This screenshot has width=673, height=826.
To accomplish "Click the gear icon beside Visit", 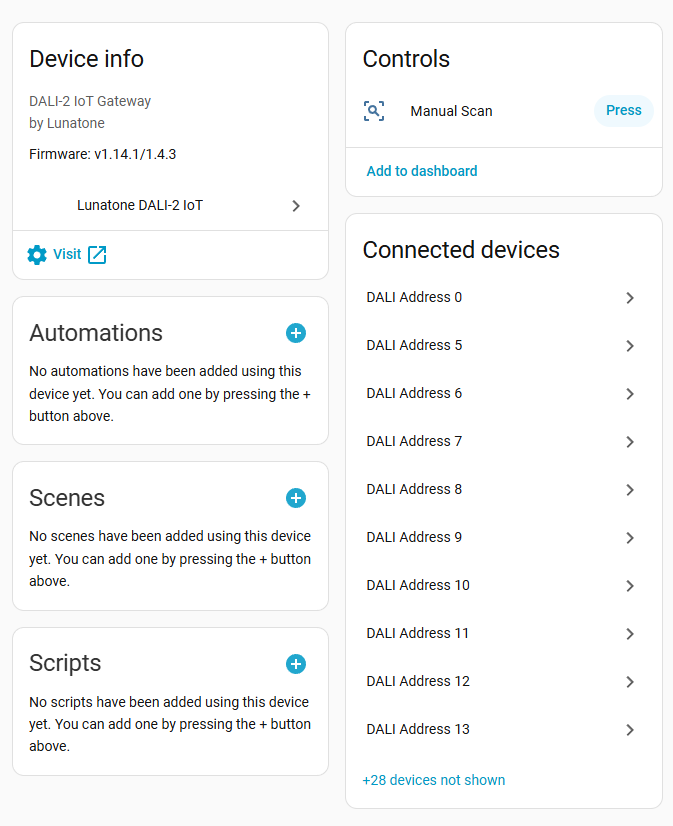I will 37,255.
